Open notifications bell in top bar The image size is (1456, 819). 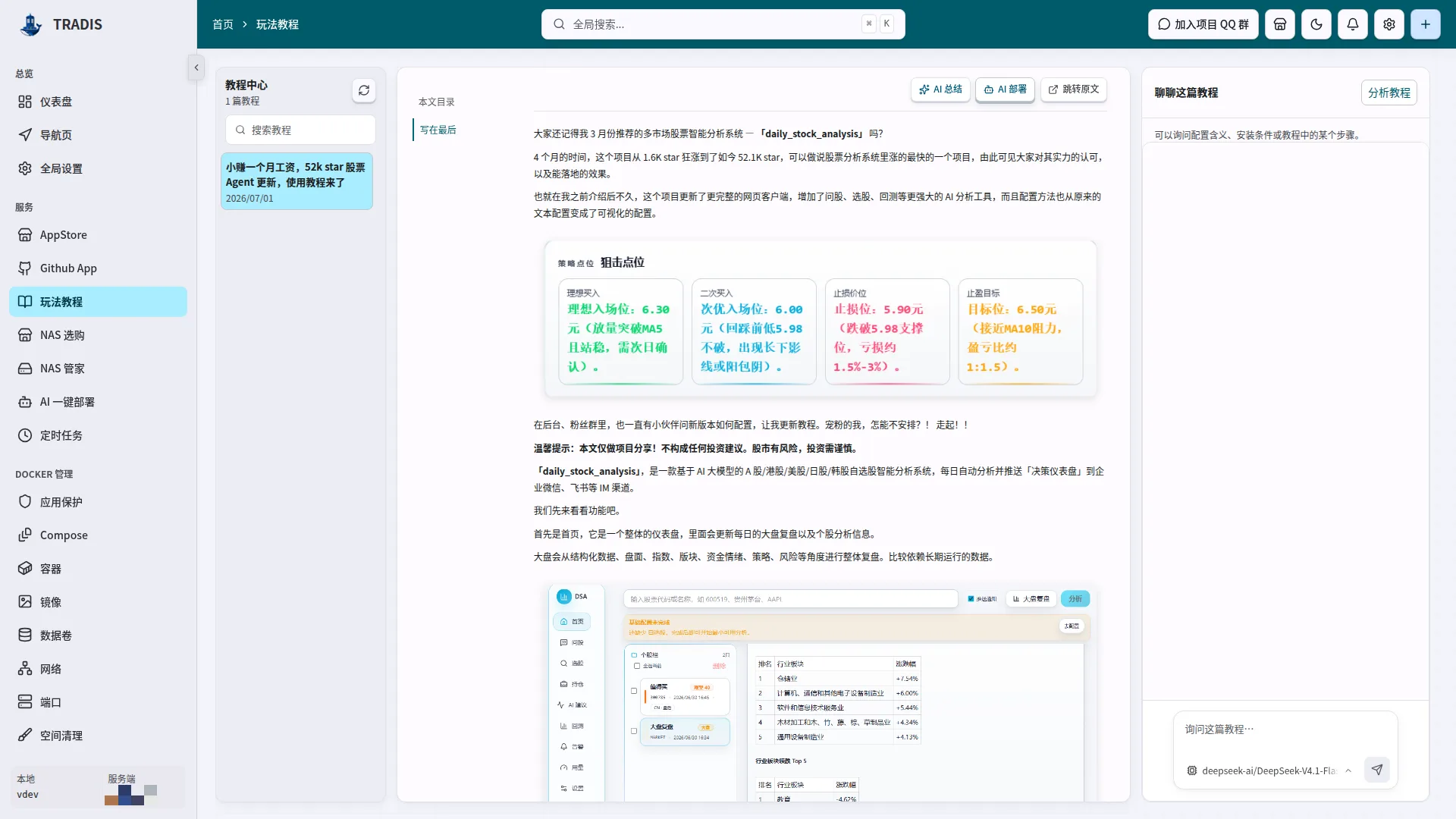1353,24
